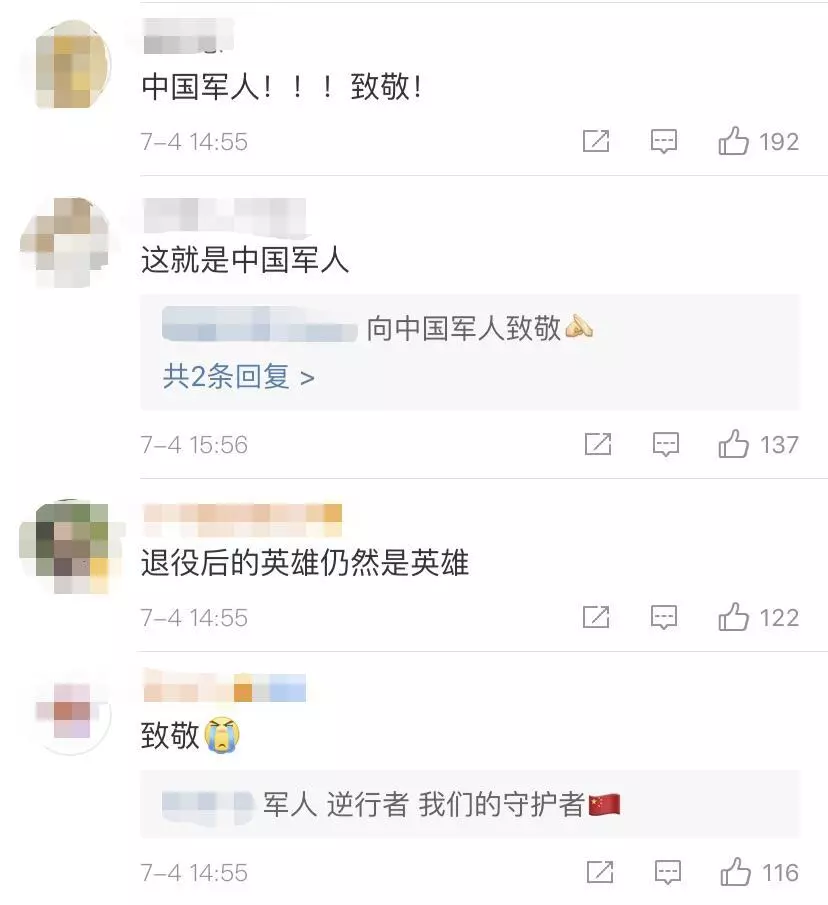The width and height of the screenshot is (828, 905).
Task: Expand 共2条回复 replies thread
Action: click(x=238, y=377)
